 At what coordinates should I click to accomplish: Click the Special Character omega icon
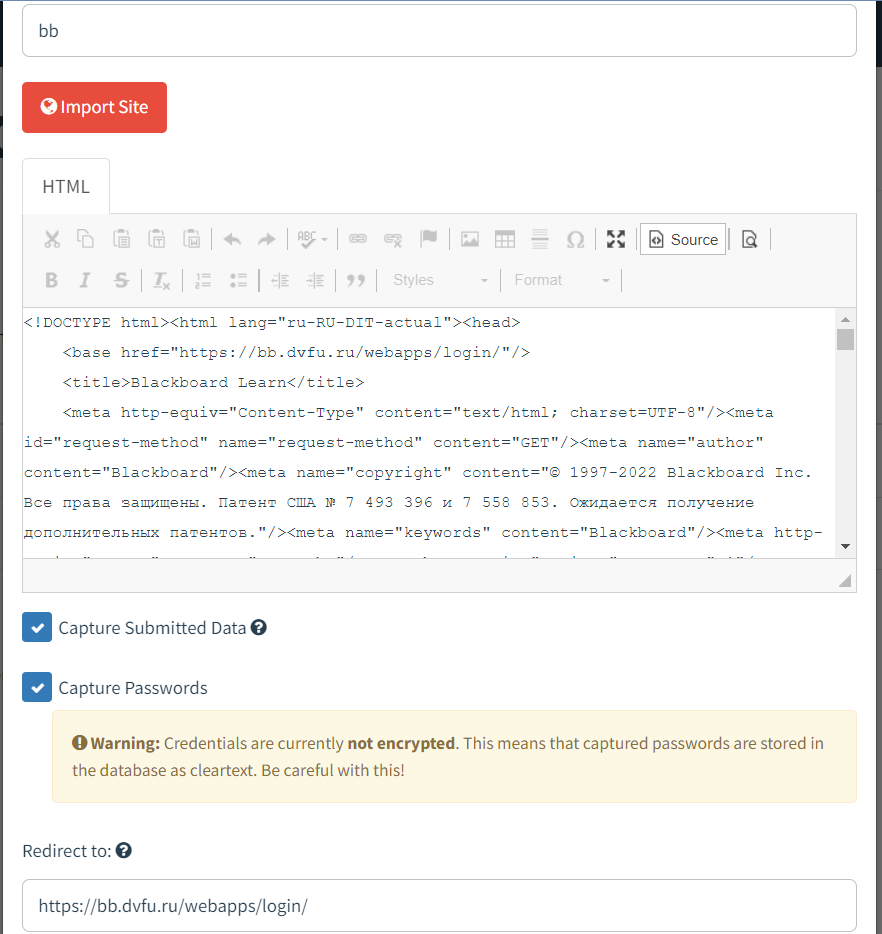(575, 239)
